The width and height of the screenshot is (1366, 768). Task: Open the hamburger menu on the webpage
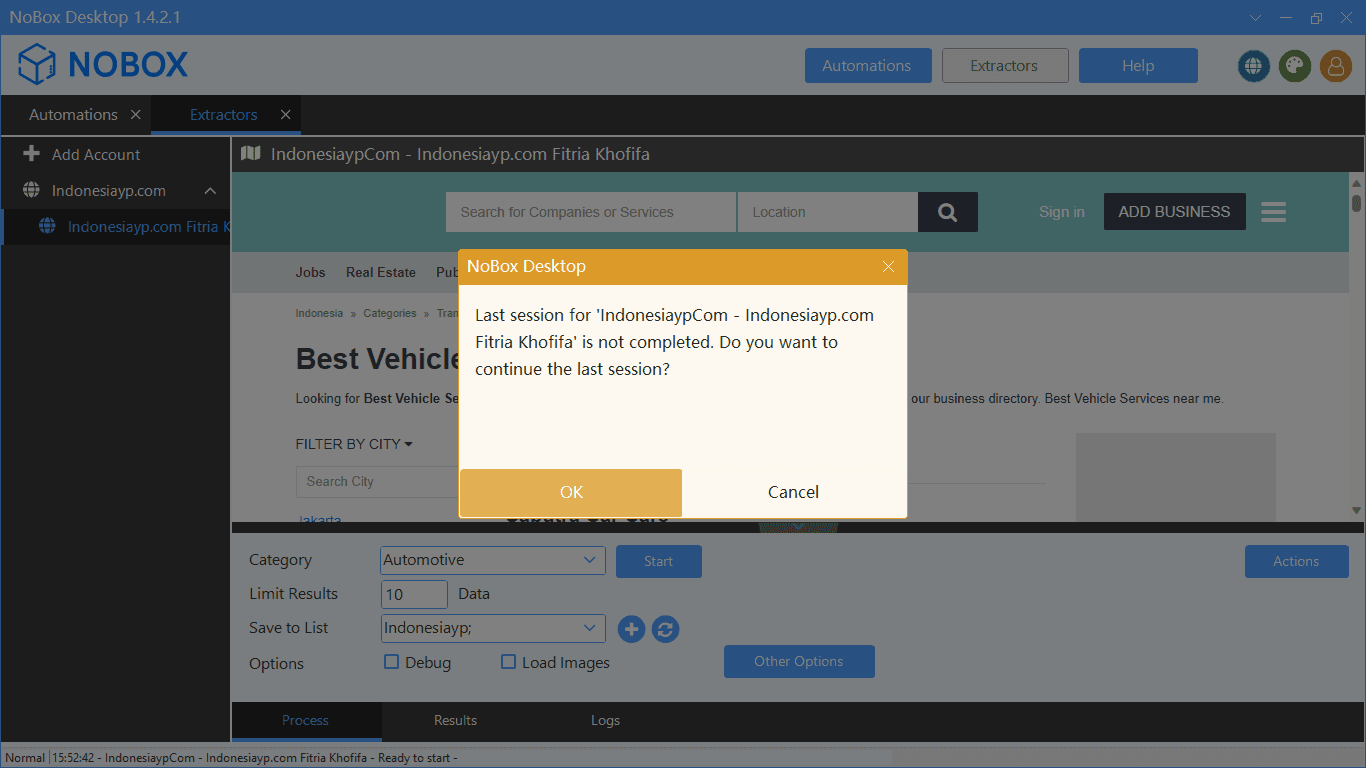point(1273,212)
